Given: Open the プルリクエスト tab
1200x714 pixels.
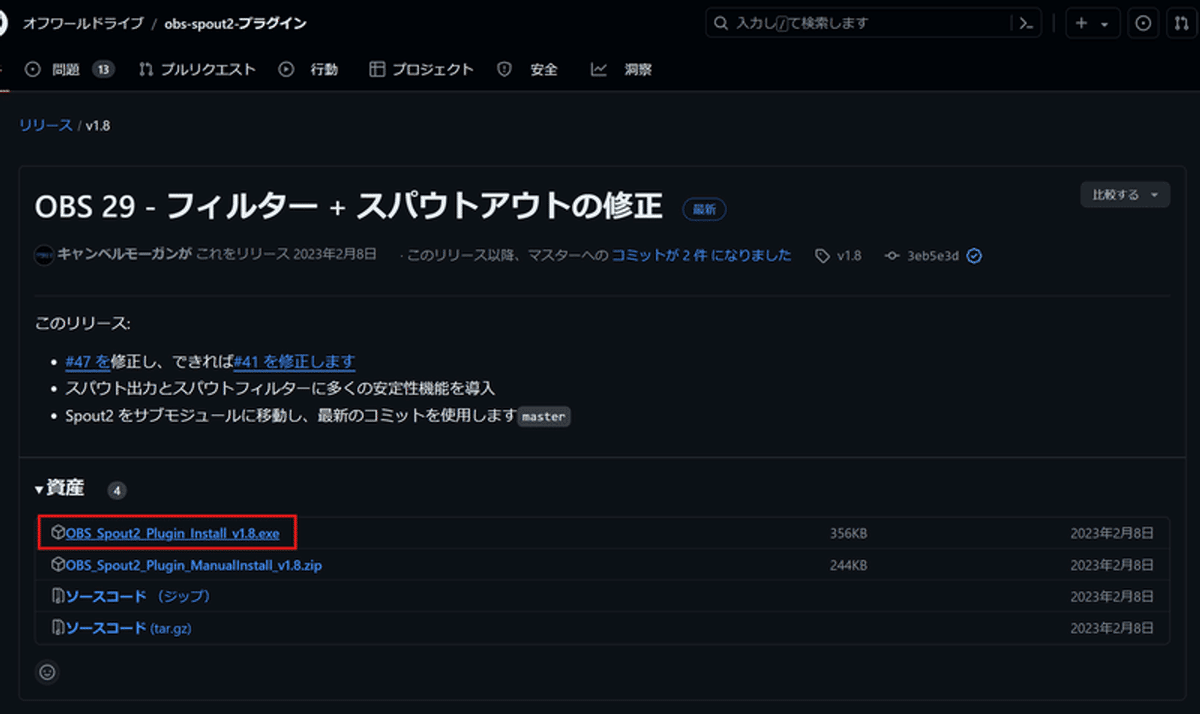Looking at the screenshot, I should 197,69.
